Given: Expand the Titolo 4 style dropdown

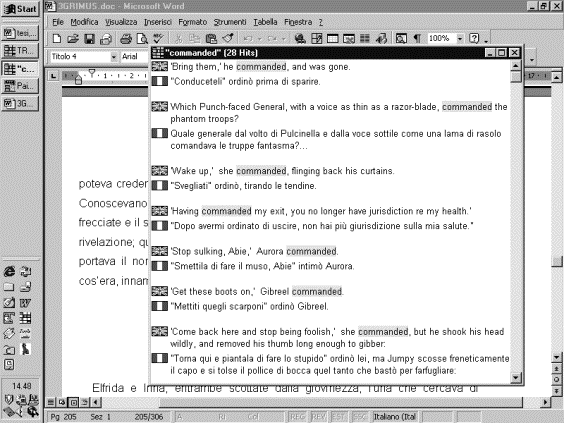Looking at the screenshot, I should coord(114,57).
